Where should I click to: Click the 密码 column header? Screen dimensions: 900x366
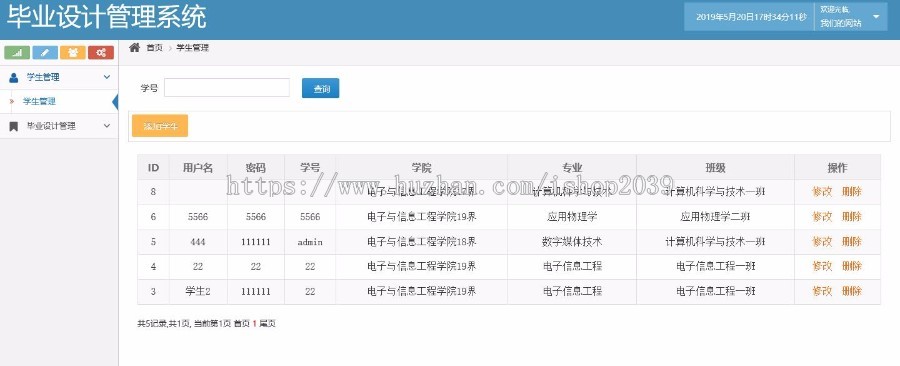point(255,168)
